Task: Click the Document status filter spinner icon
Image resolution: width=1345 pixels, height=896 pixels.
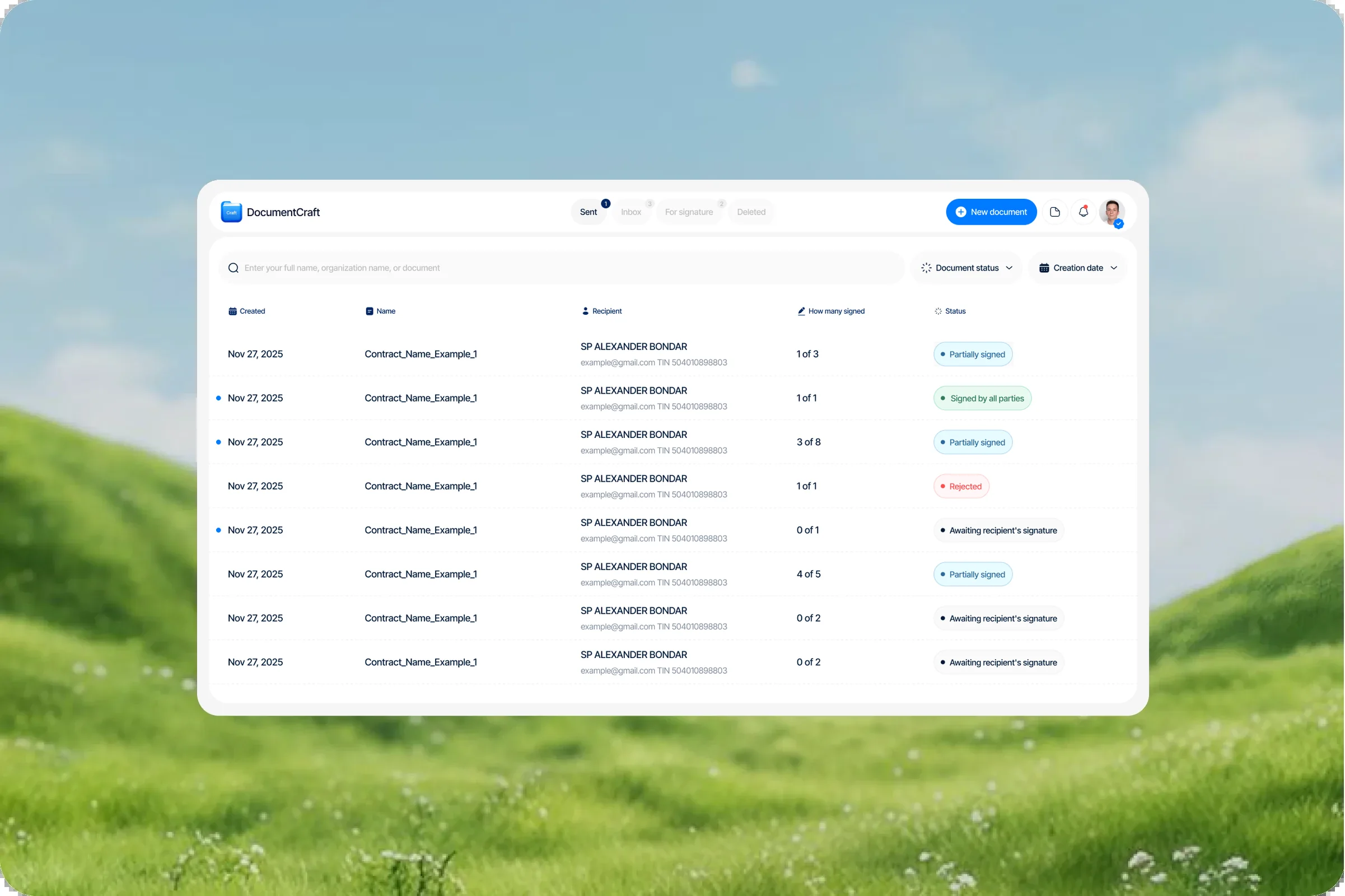Action: click(926, 268)
